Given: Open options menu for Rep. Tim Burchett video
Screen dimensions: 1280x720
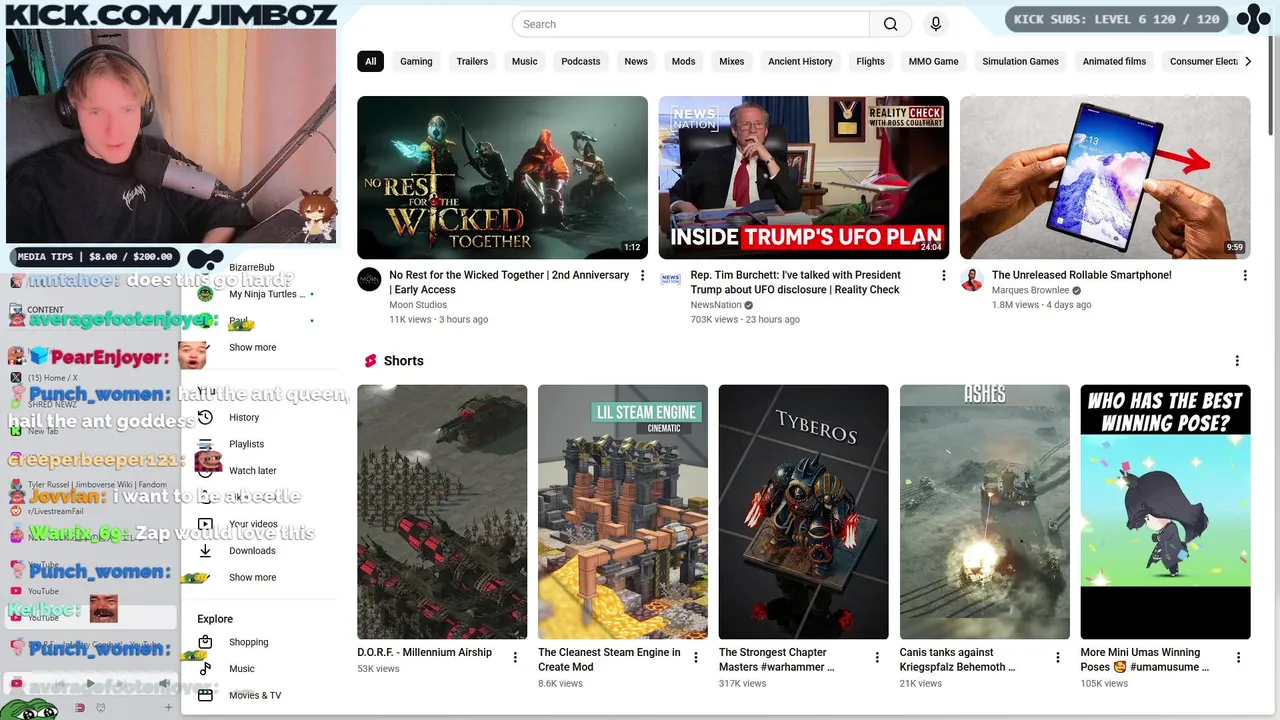Looking at the screenshot, I should pos(943,275).
